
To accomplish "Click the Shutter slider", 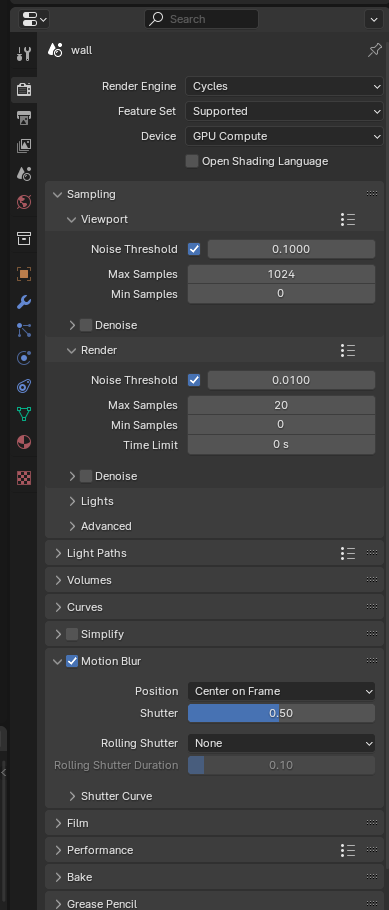I will coord(281,713).
